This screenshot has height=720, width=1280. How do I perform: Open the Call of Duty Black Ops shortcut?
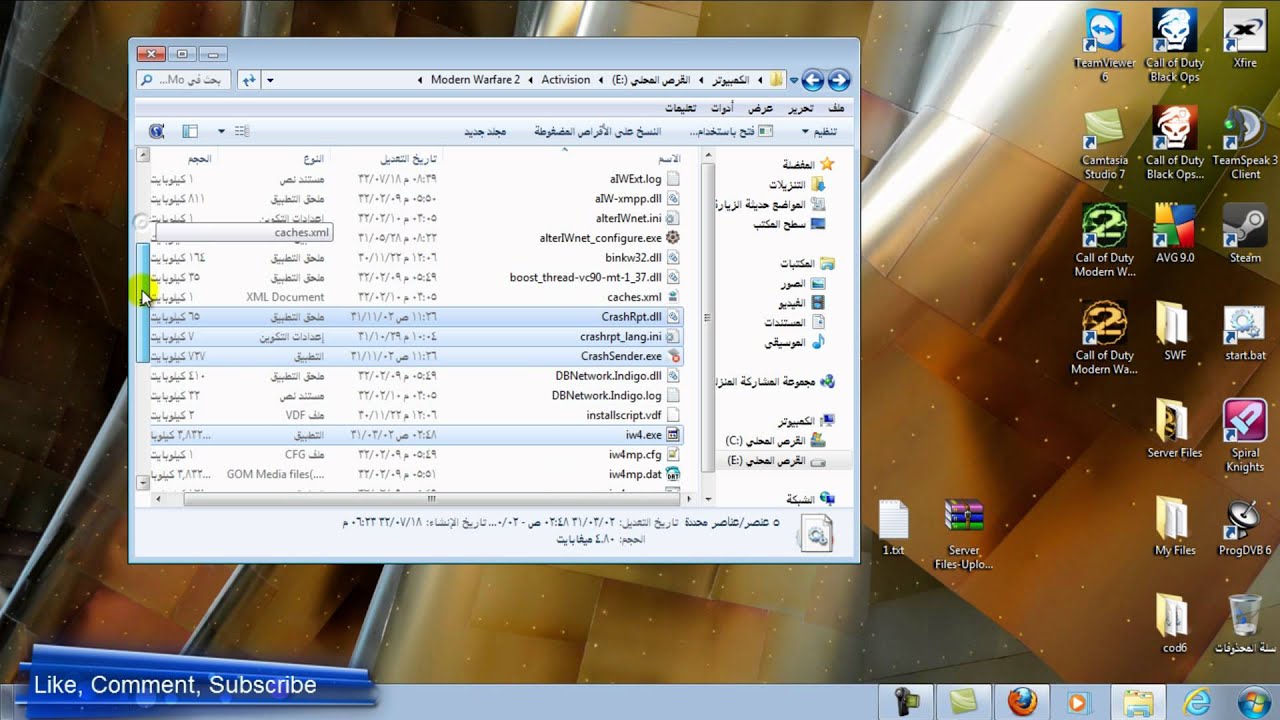click(1175, 46)
